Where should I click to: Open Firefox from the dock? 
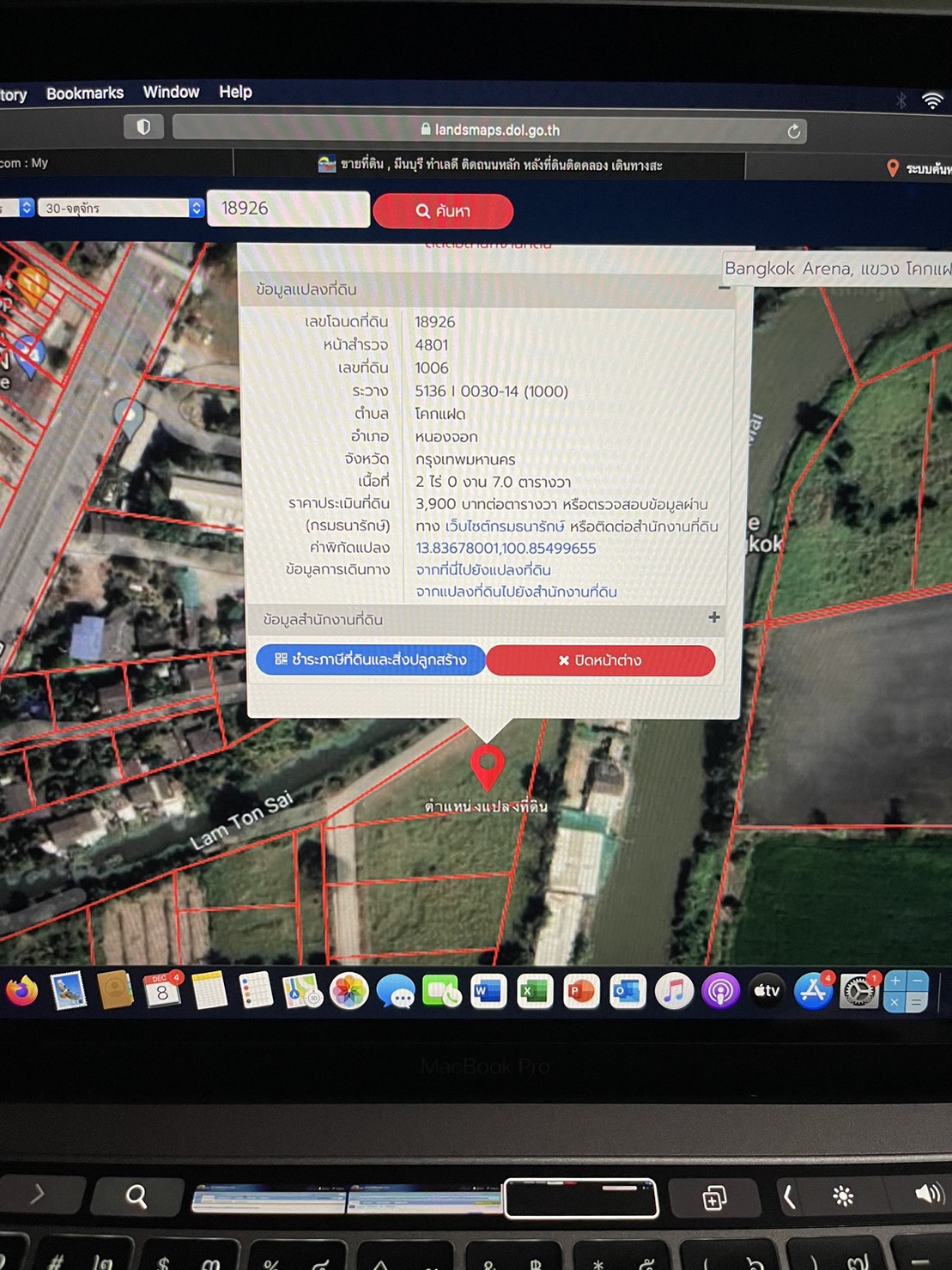pyautogui.click(x=22, y=991)
